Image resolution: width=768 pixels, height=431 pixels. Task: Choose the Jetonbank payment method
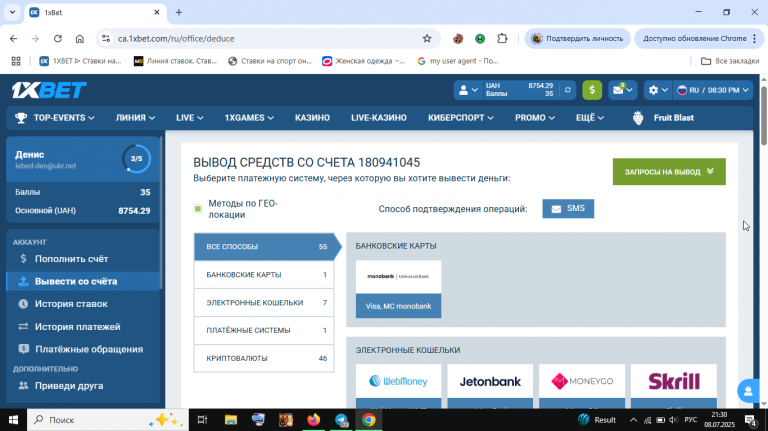490,386
